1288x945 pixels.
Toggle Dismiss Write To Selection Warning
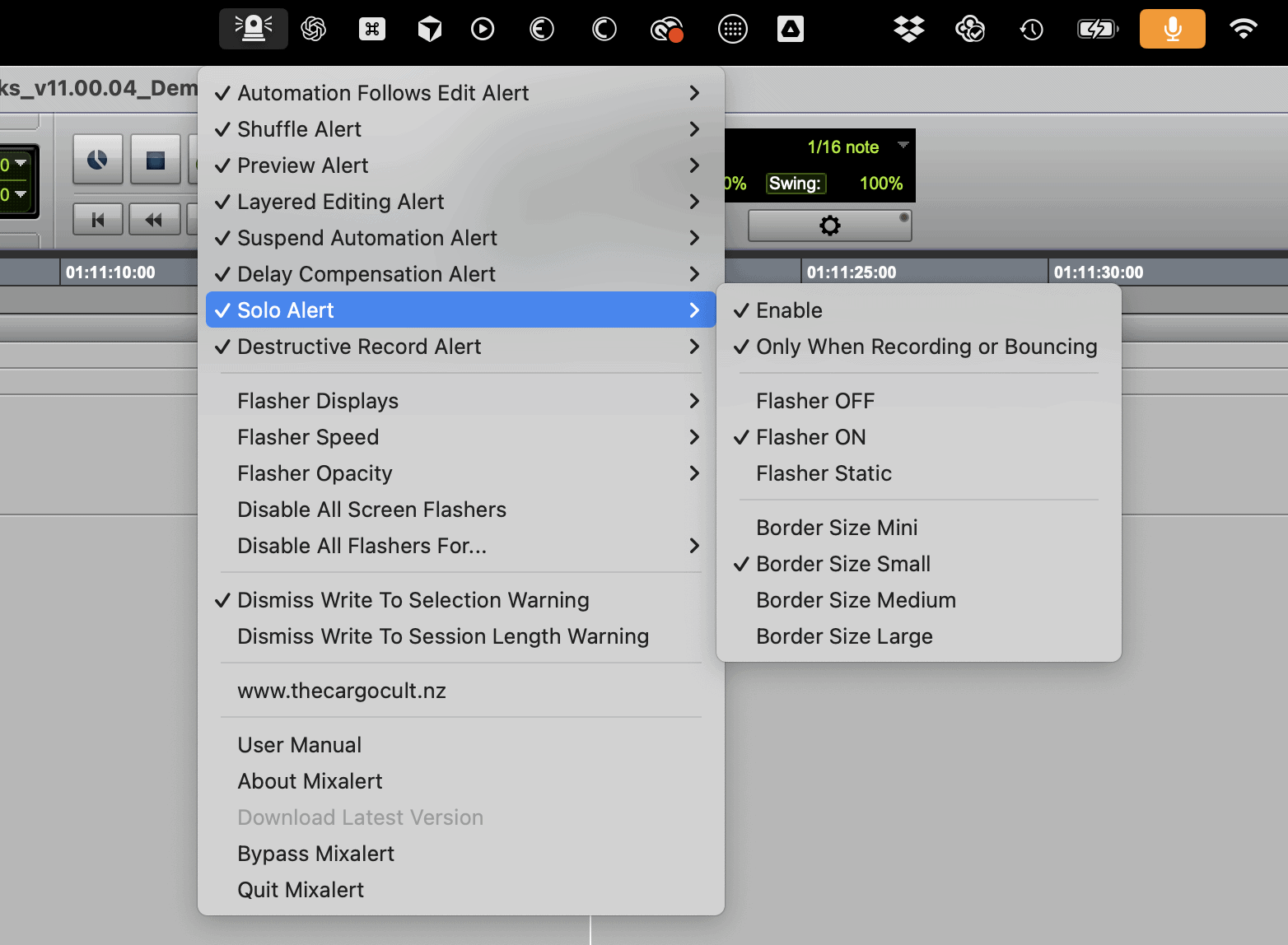click(413, 600)
